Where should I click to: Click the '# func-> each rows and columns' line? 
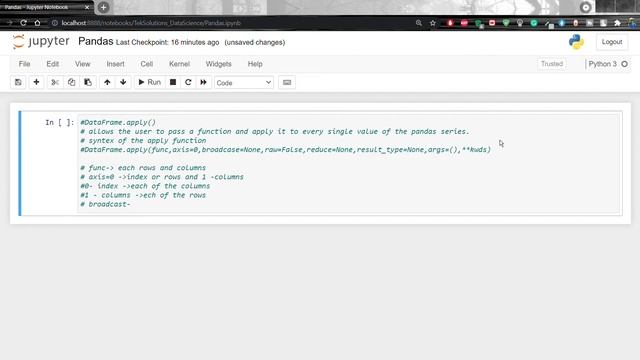143,168
